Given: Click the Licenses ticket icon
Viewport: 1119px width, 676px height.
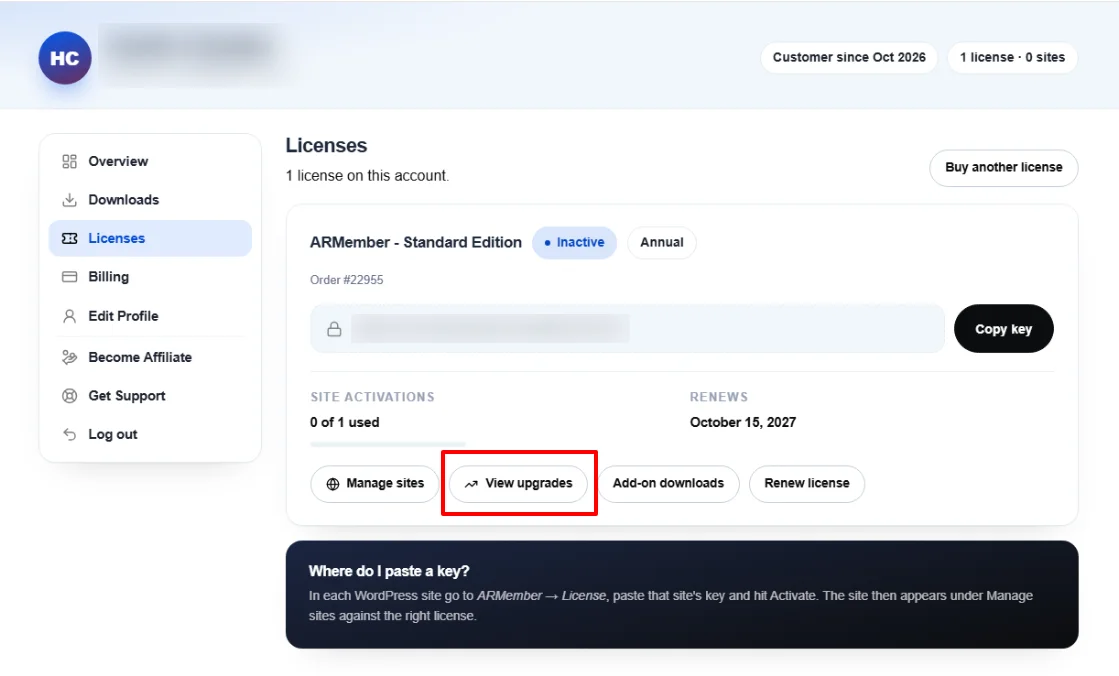Looking at the screenshot, I should coord(69,238).
